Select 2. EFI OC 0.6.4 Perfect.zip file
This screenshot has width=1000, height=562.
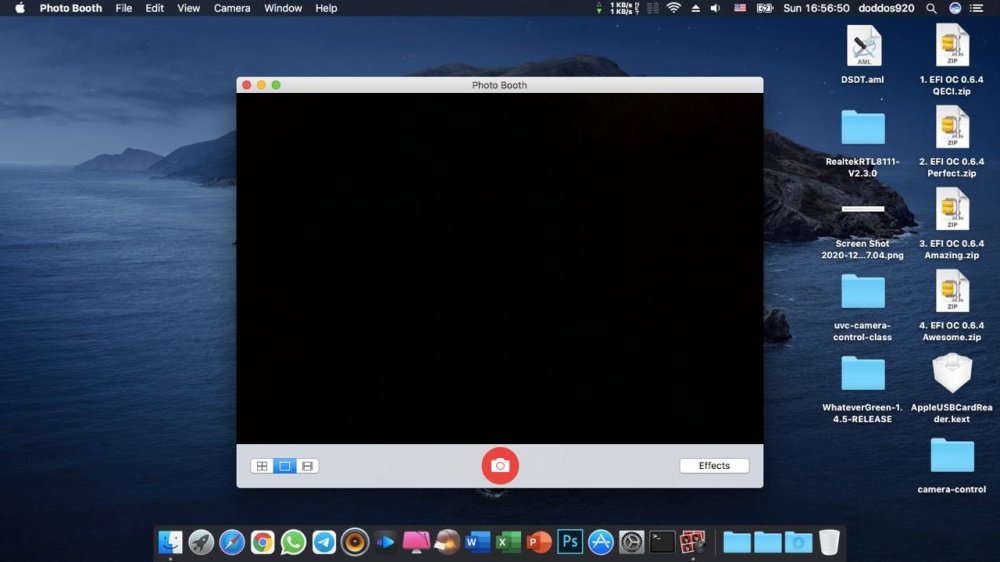952,142
